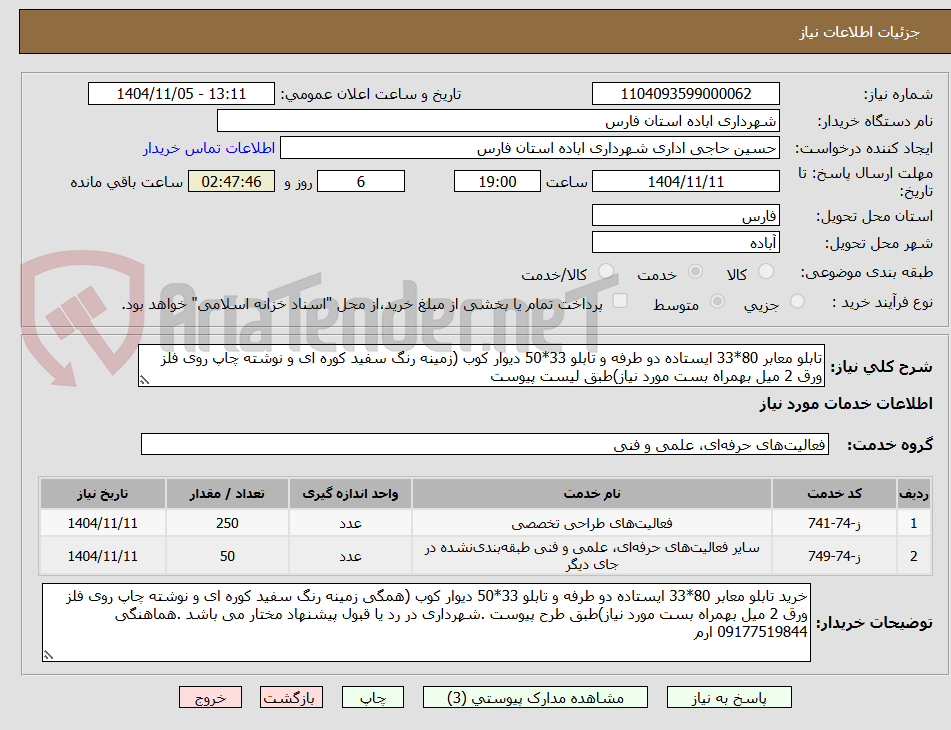Click the نام خدمت column header

click(591, 494)
